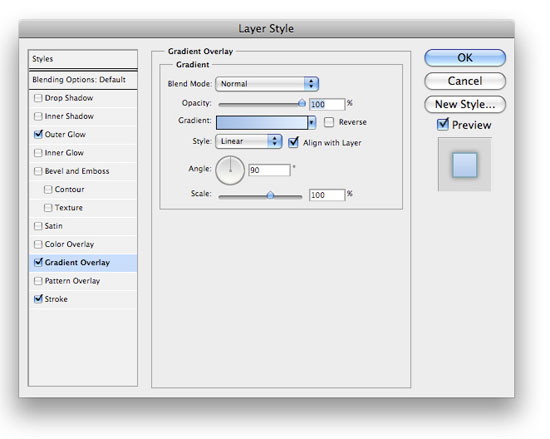
Task: Click the Scale value field
Action: tap(327, 195)
